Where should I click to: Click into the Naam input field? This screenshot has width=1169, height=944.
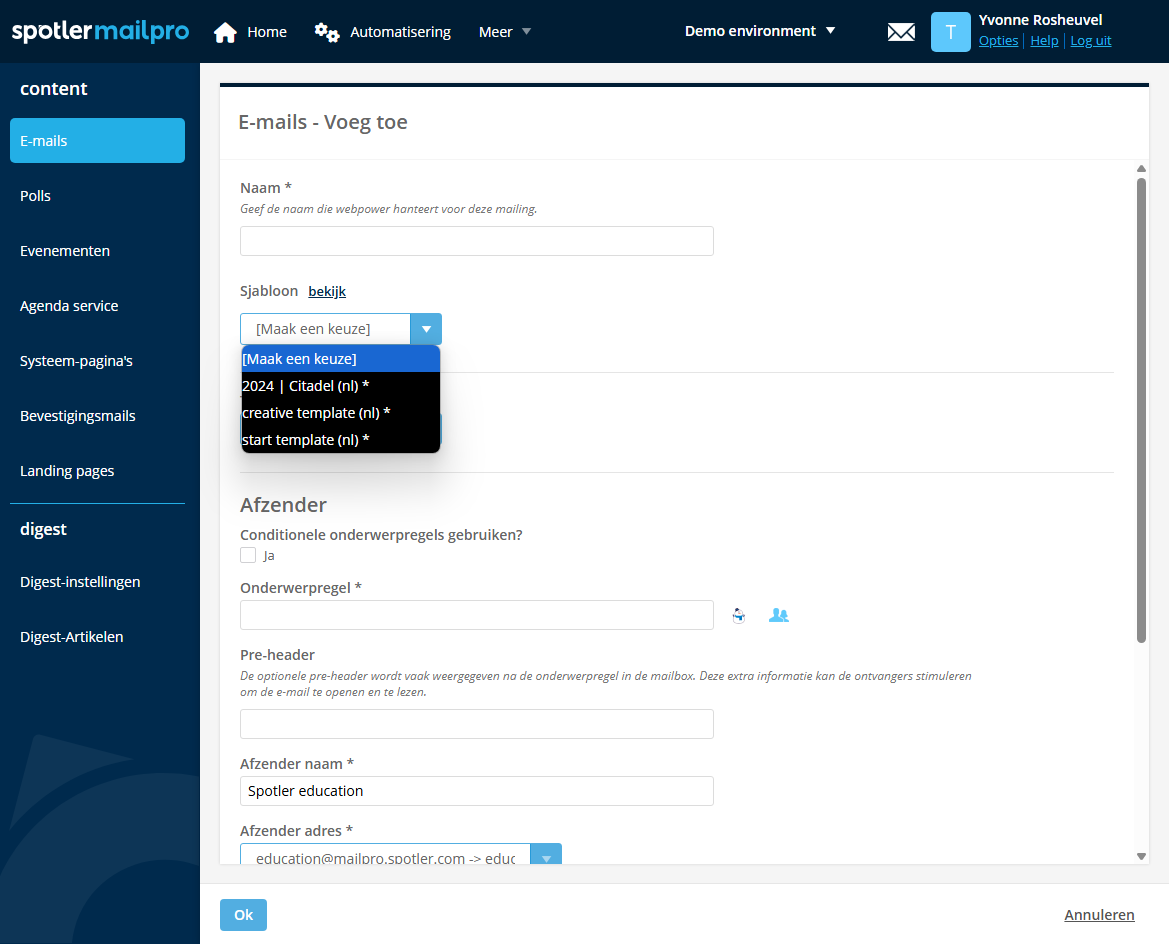(x=476, y=241)
